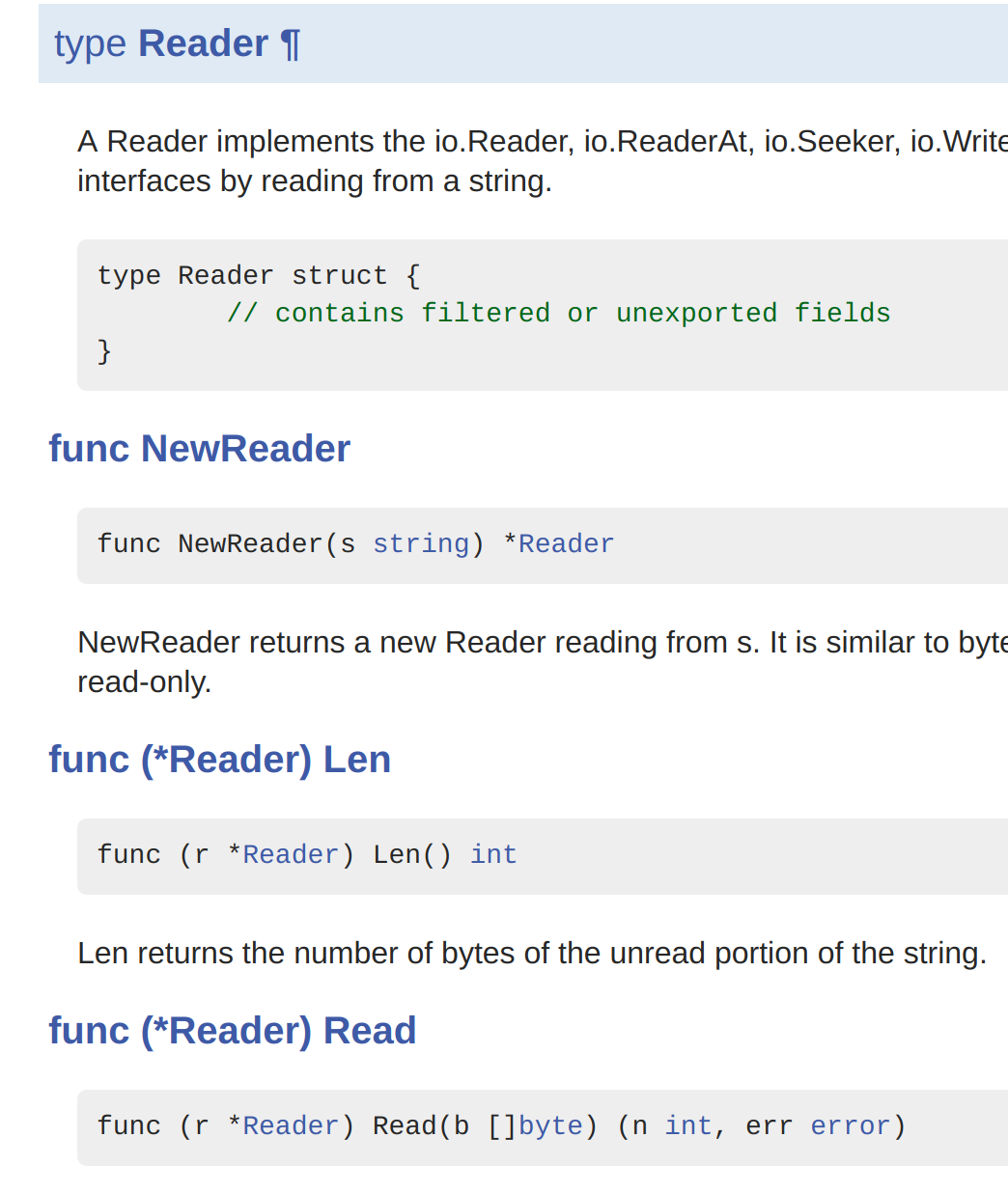Open the func (*Reader) Len heading link
This screenshot has height=1193, width=1008.
[x=220, y=760]
